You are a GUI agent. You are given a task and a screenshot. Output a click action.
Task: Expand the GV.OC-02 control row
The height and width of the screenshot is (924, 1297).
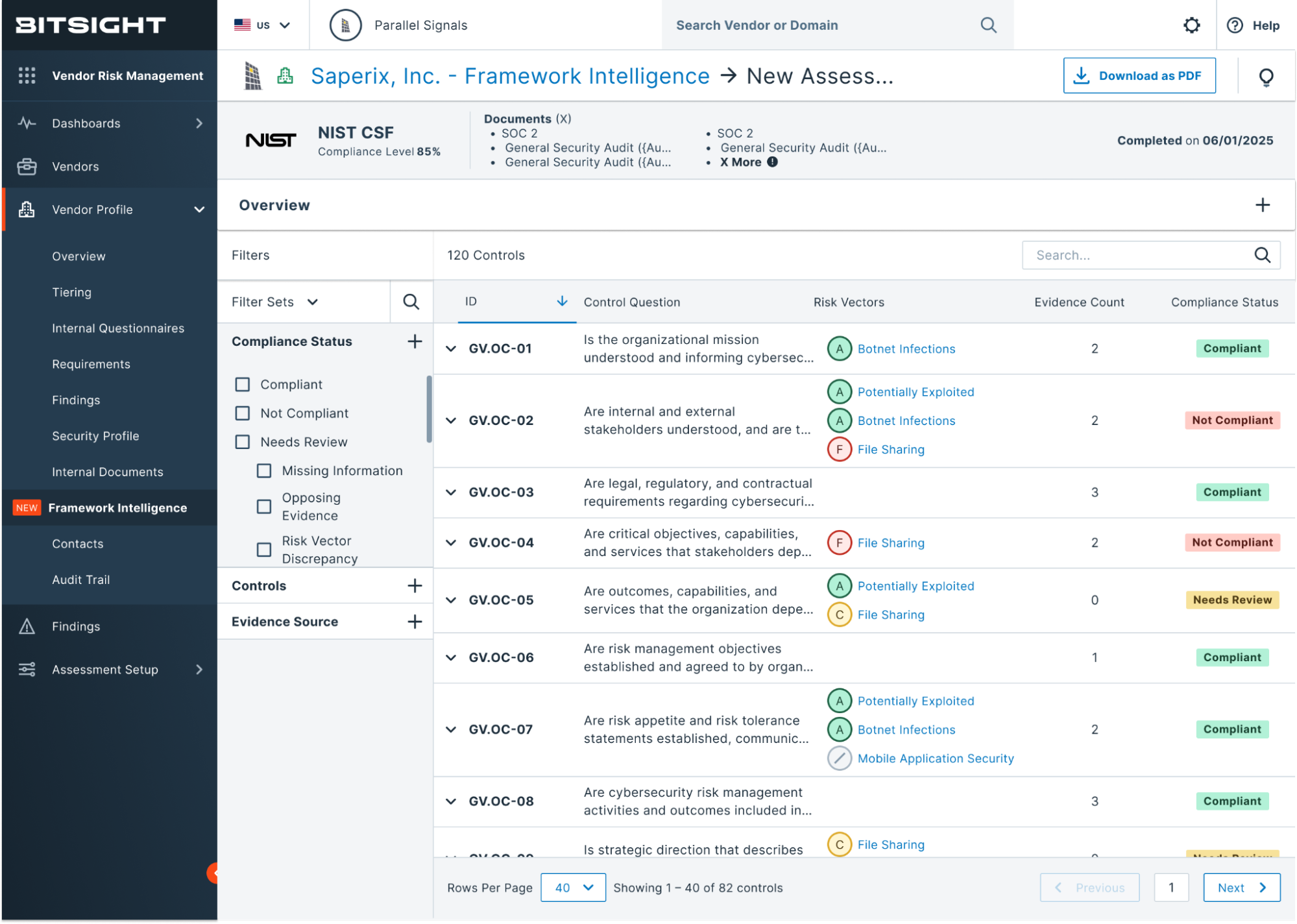tap(451, 420)
